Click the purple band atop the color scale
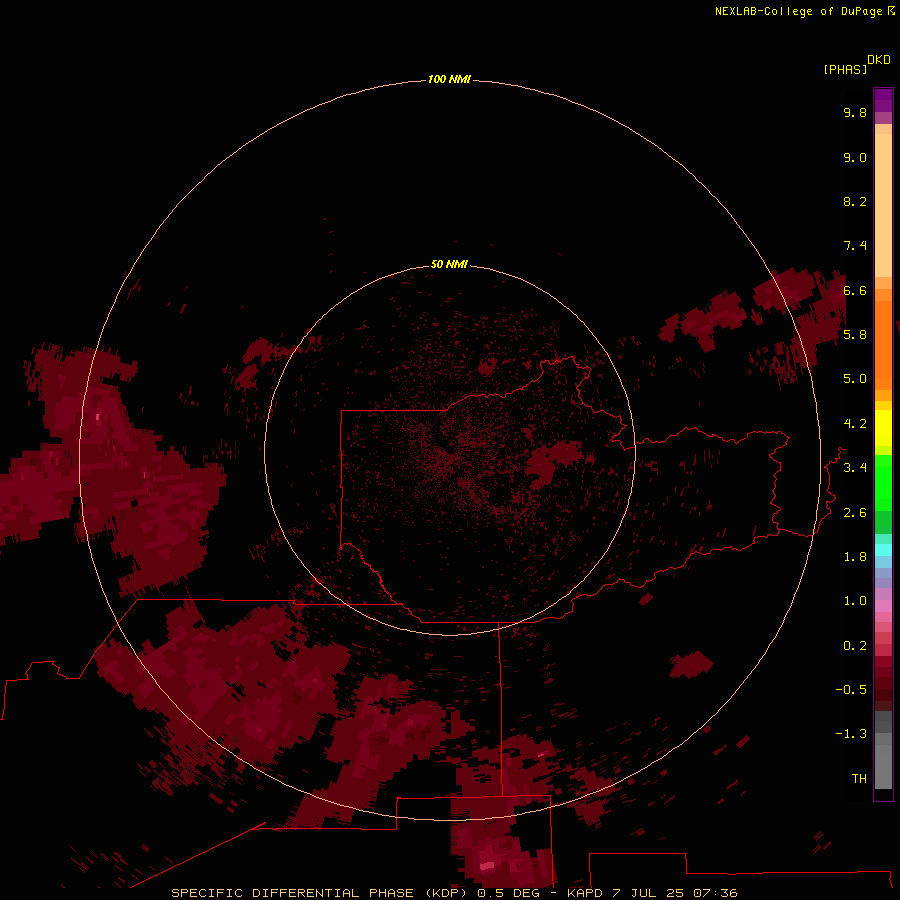The height and width of the screenshot is (900, 900). [883, 100]
